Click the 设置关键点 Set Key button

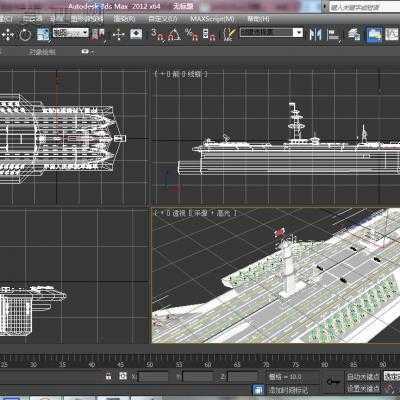point(363,388)
